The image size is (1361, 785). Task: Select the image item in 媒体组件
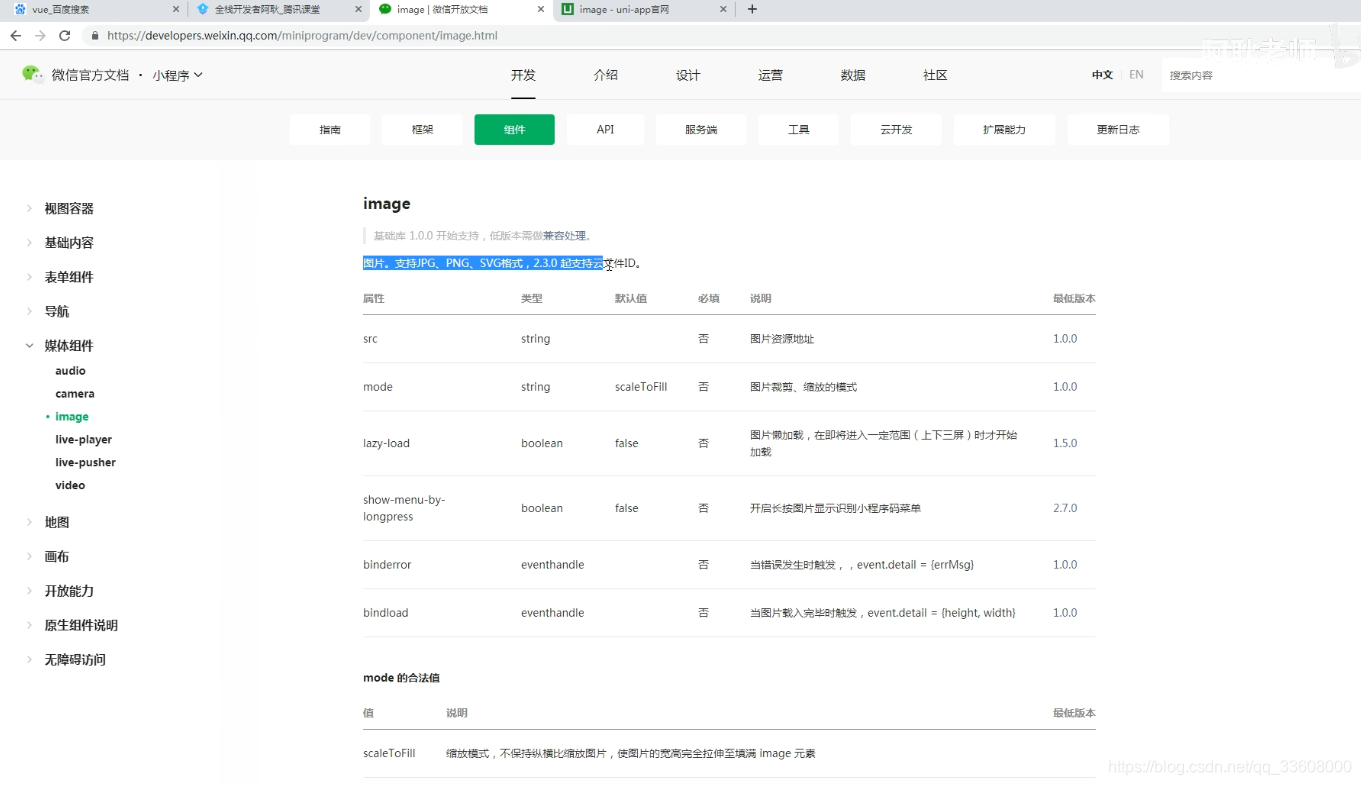[71, 416]
